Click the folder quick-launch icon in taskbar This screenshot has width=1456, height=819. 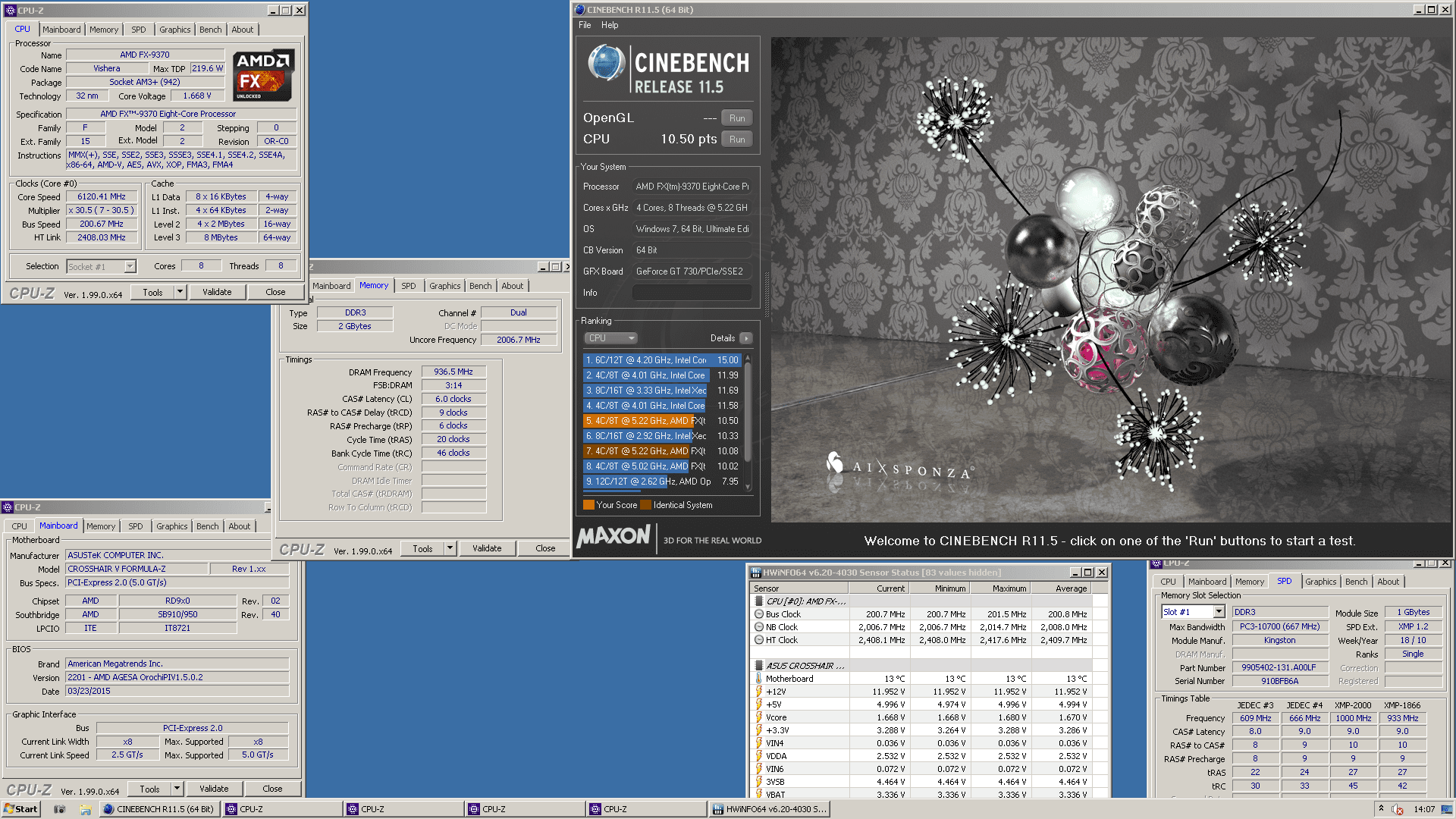(86, 809)
